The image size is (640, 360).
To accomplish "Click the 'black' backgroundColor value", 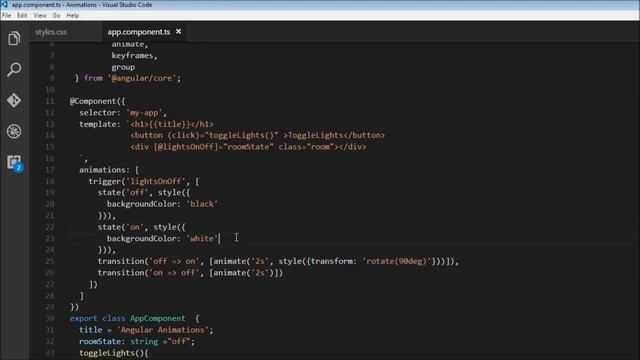I will pos(202,204).
